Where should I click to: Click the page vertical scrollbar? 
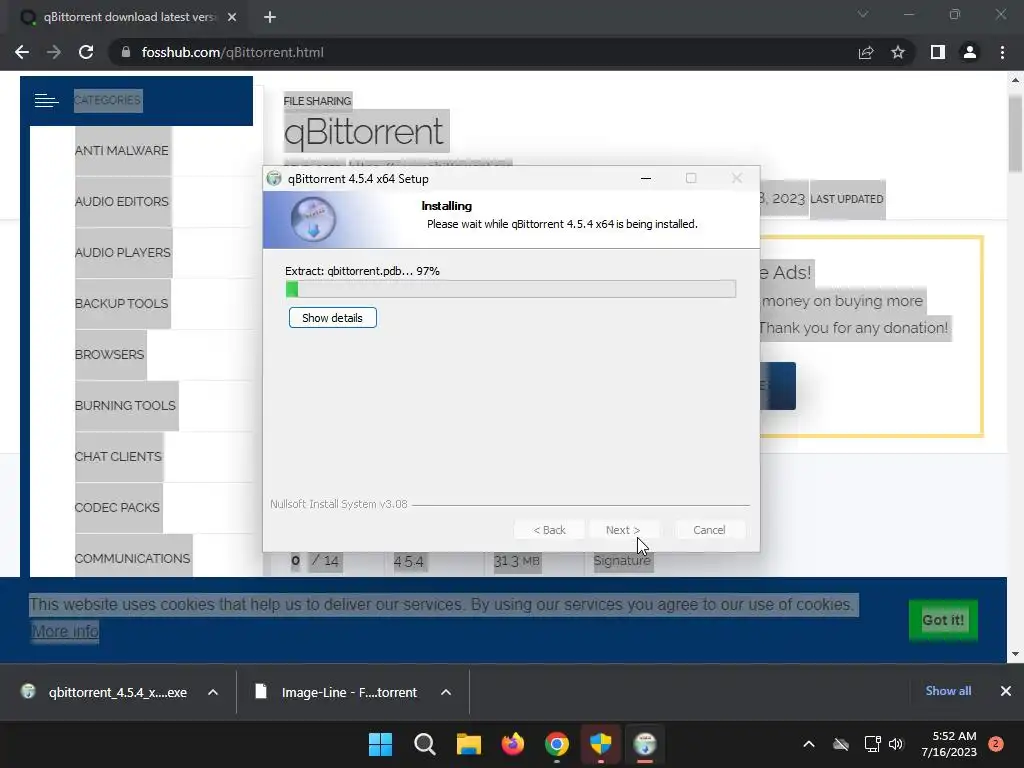[x=1015, y=134]
